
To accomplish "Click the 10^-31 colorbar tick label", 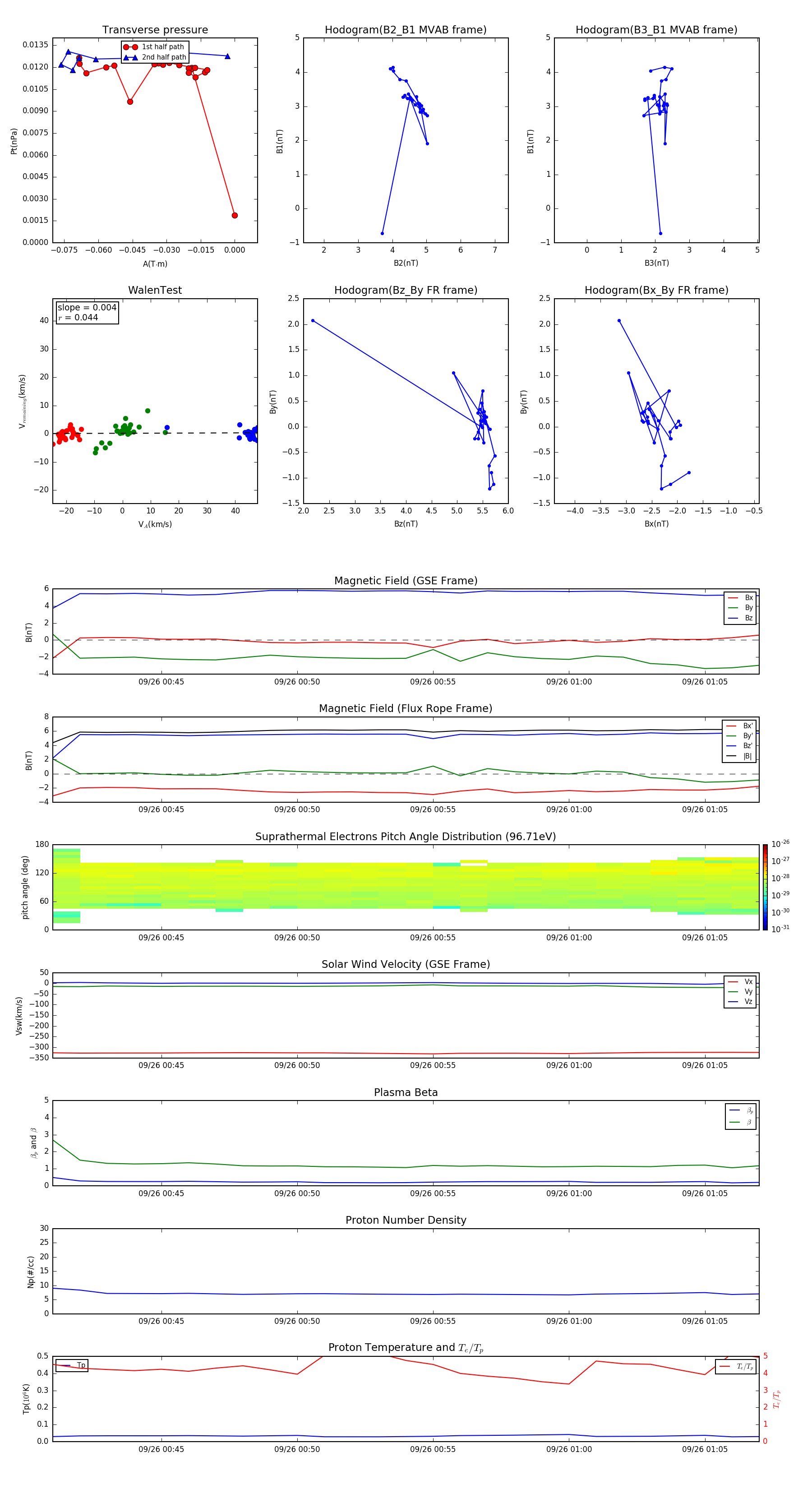I will (x=780, y=929).
